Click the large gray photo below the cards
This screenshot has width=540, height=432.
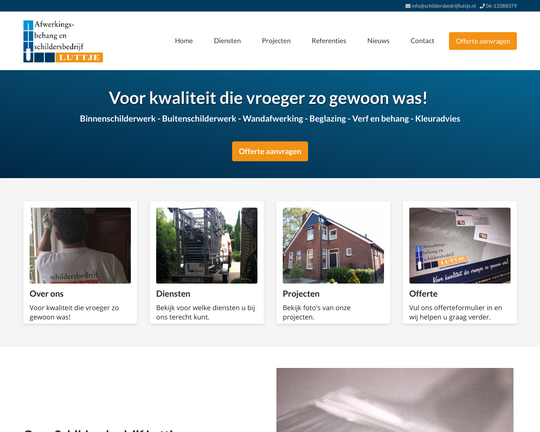[395, 400]
